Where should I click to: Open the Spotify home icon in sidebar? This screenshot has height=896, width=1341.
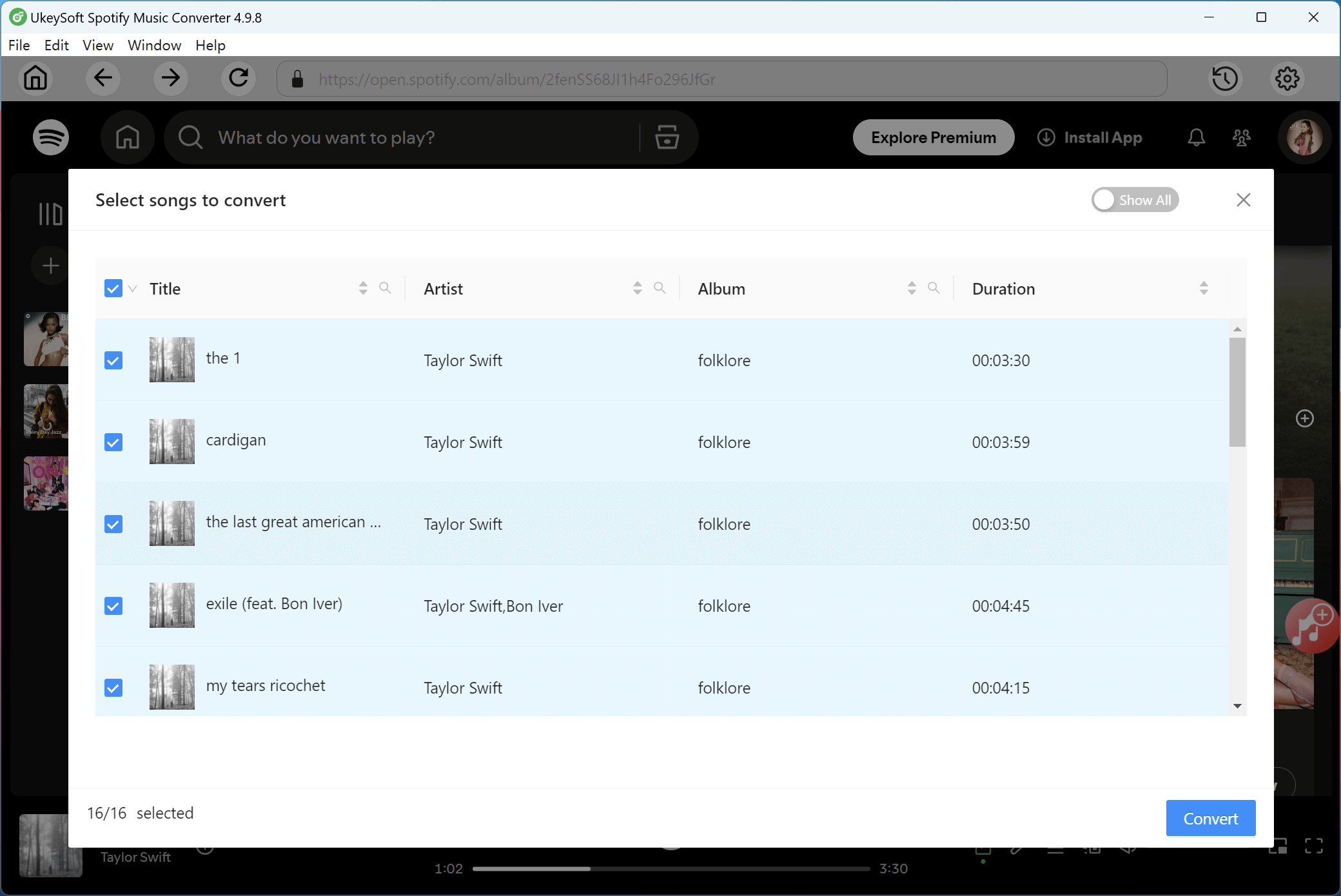(x=126, y=137)
